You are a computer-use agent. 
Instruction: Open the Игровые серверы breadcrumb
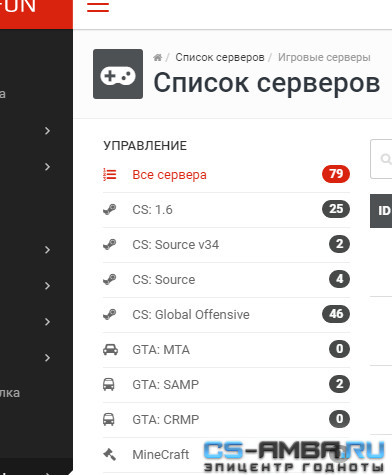coord(324,57)
